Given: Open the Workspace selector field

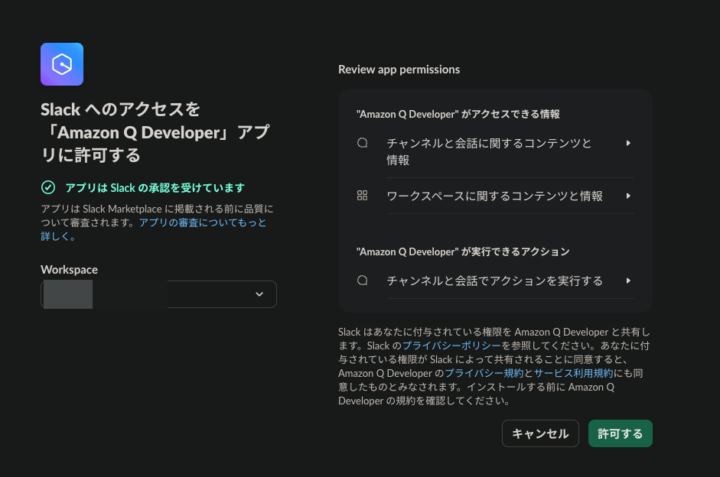Looking at the screenshot, I should point(158,294).
